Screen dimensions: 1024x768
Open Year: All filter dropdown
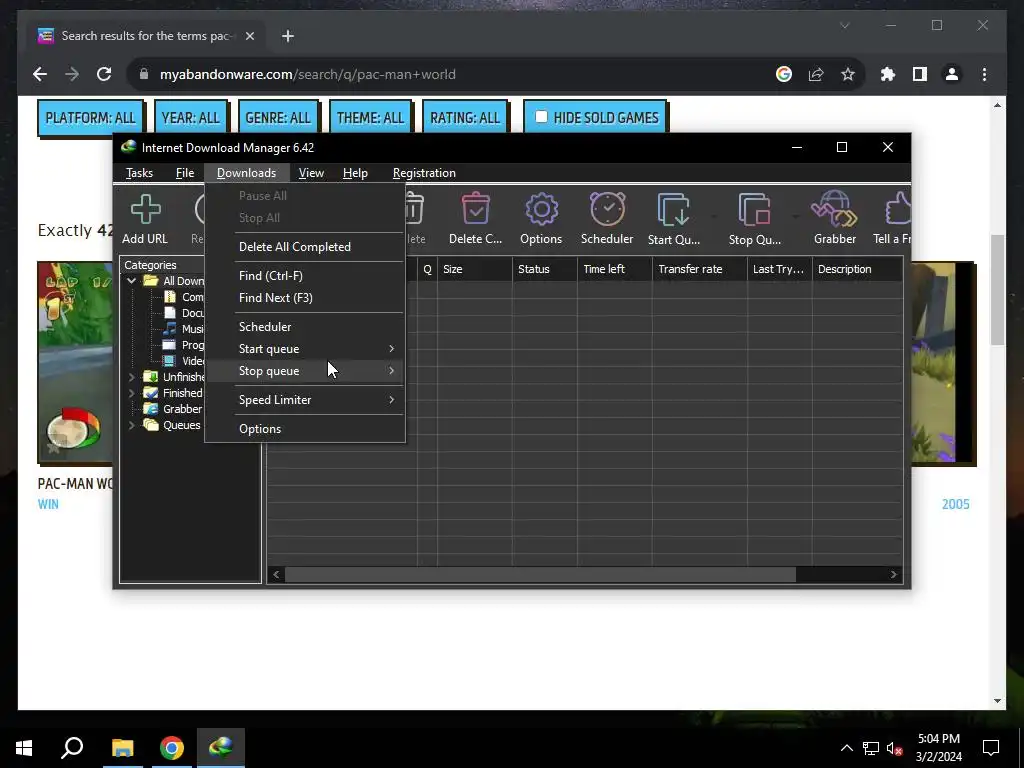pos(191,118)
